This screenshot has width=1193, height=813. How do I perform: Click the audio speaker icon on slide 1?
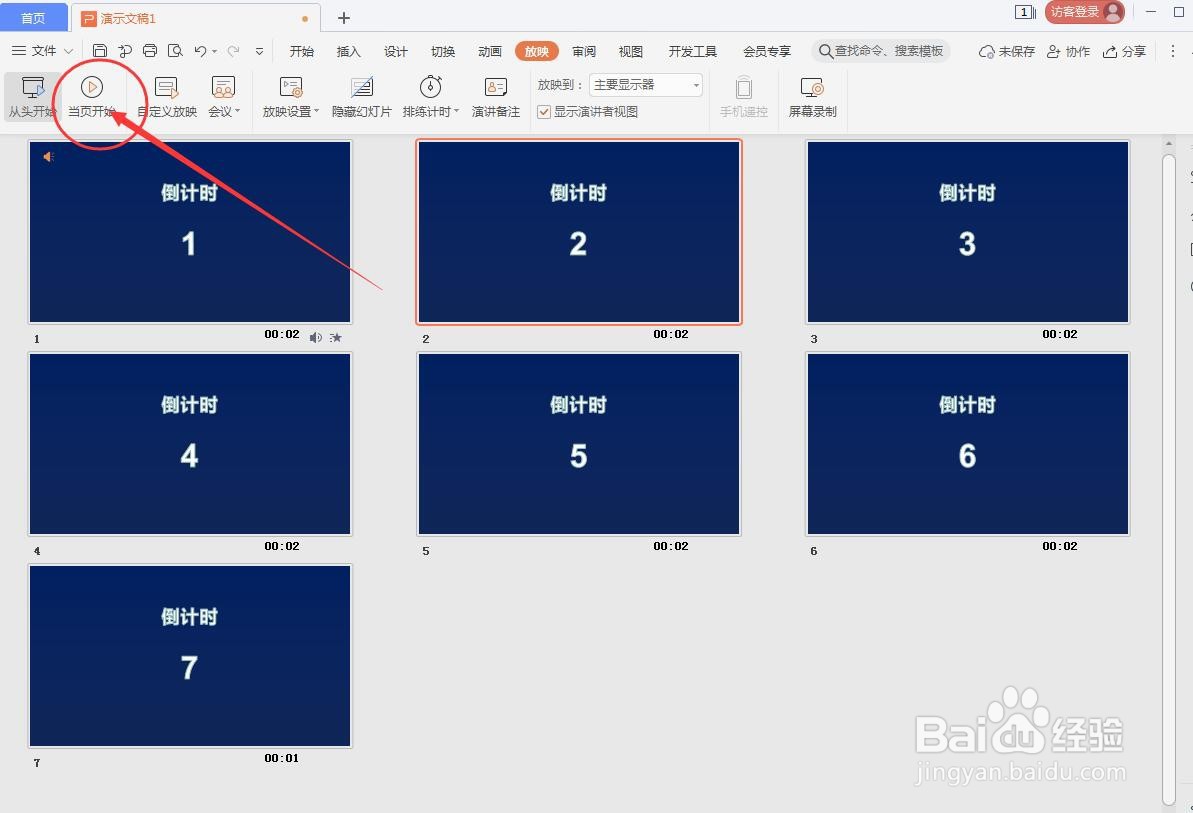click(49, 157)
